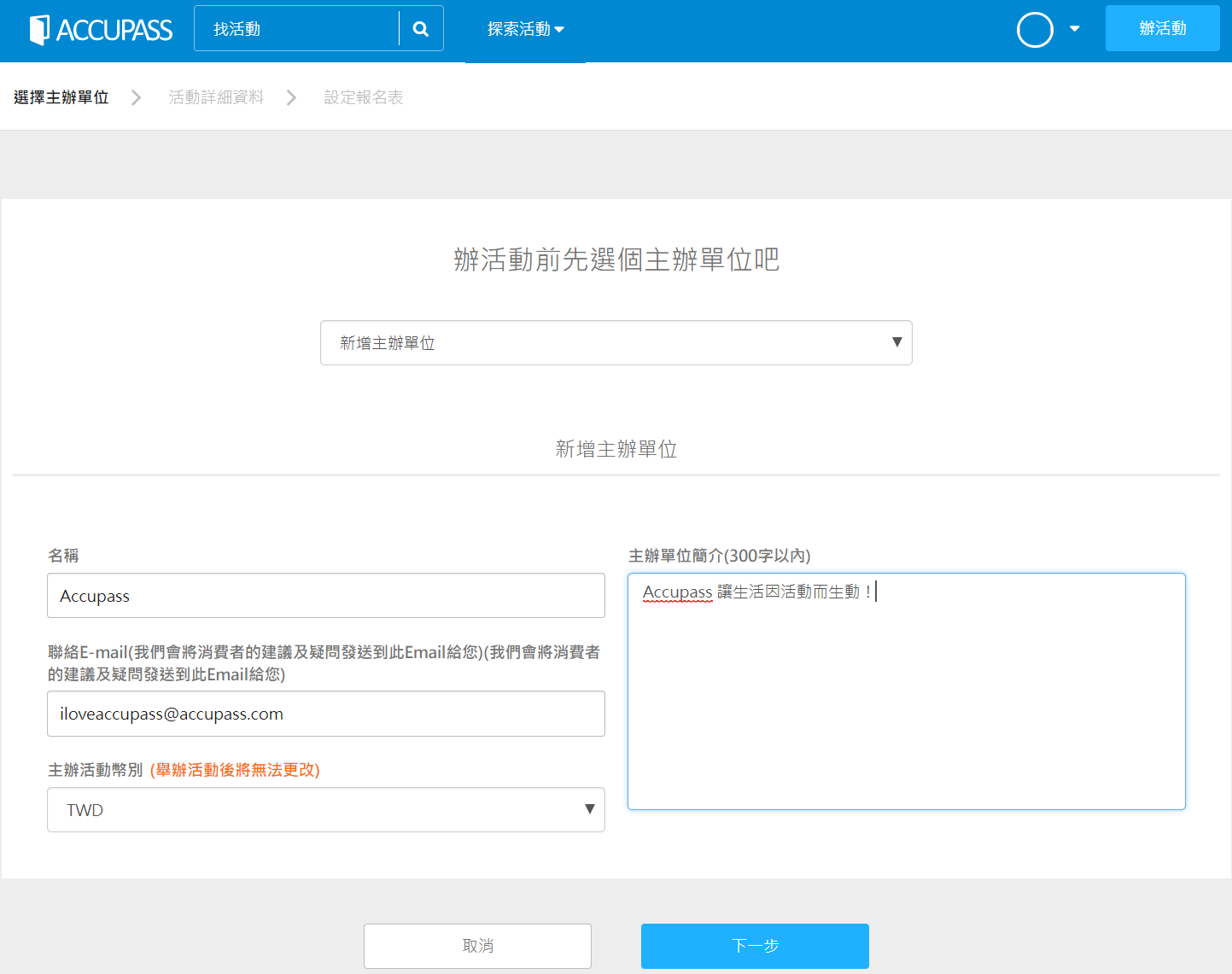Image resolution: width=1232 pixels, height=974 pixels.
Task: Open the user avatar circle
Action: pyautogui.click(x=1035, y=30)
